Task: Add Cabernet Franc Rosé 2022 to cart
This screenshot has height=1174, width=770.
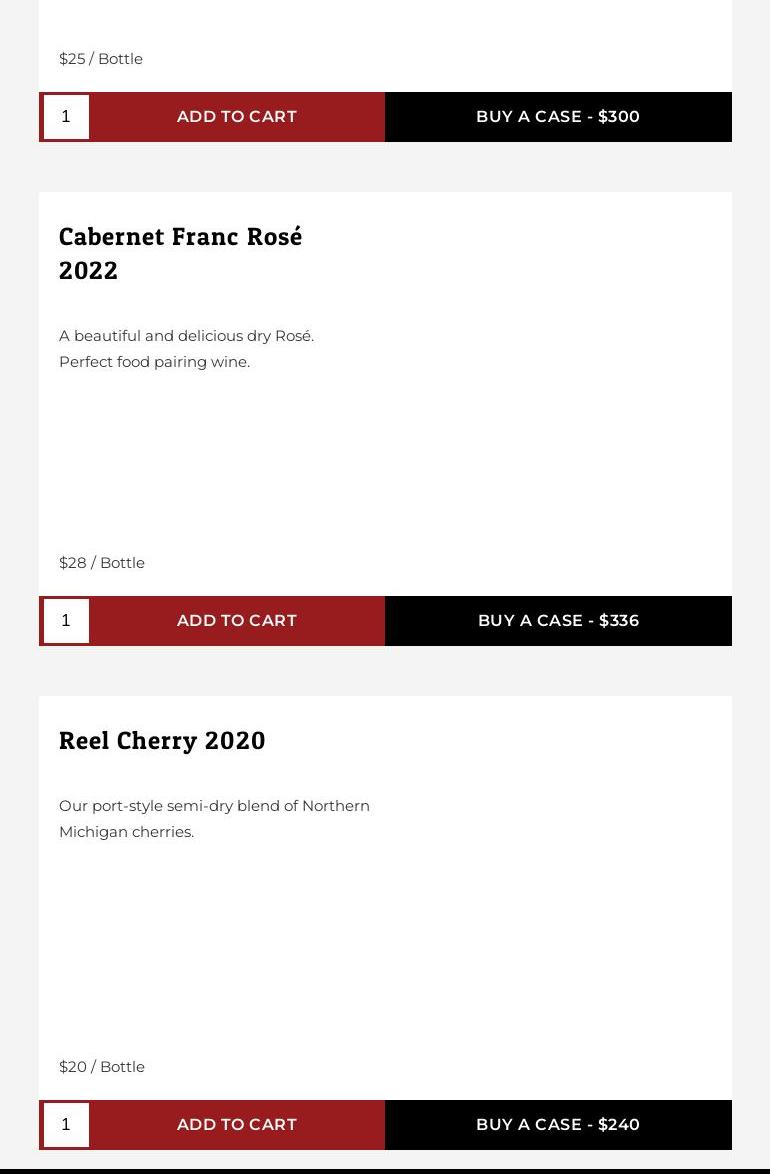Action: (237, 621)
